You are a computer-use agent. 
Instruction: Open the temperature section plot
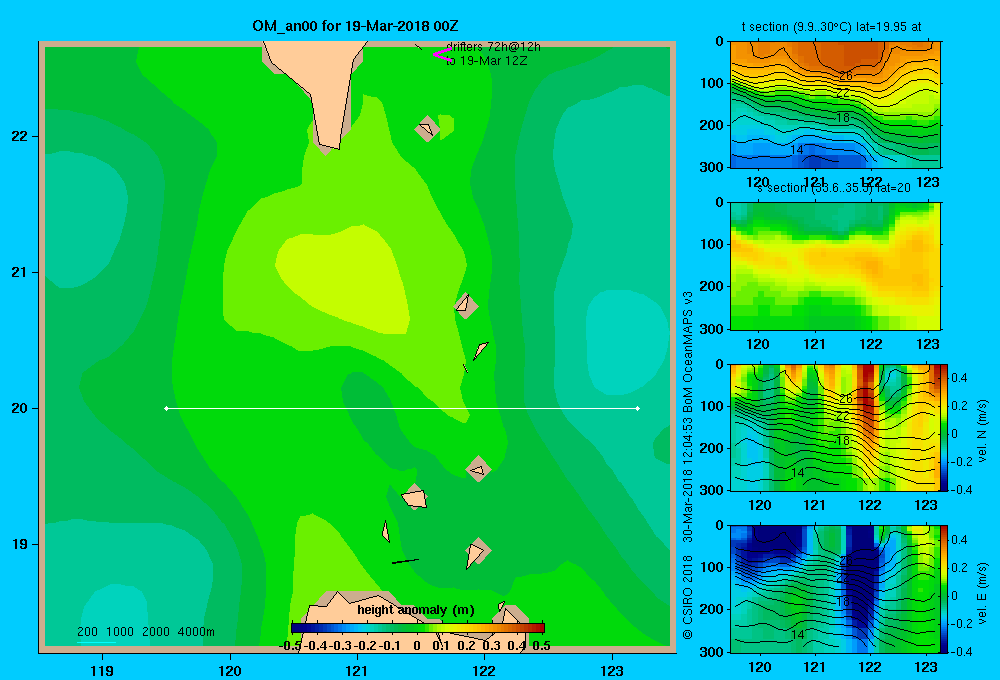(x=835, y=105)
